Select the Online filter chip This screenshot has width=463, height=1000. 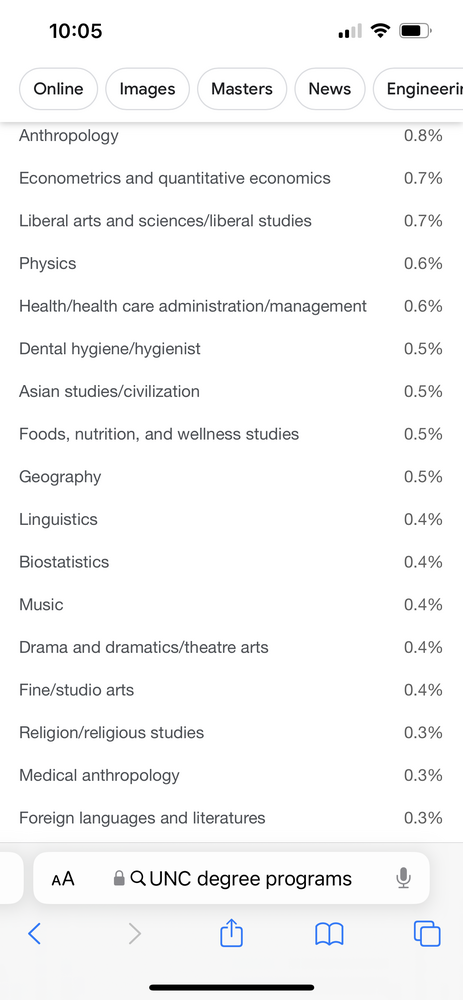click(58, 89)
